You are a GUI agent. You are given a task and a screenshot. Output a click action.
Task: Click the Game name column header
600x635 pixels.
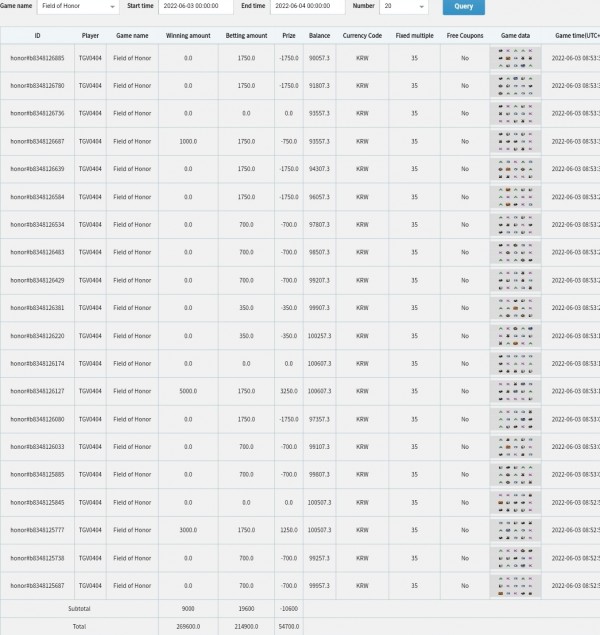click(x=132, y=36)
